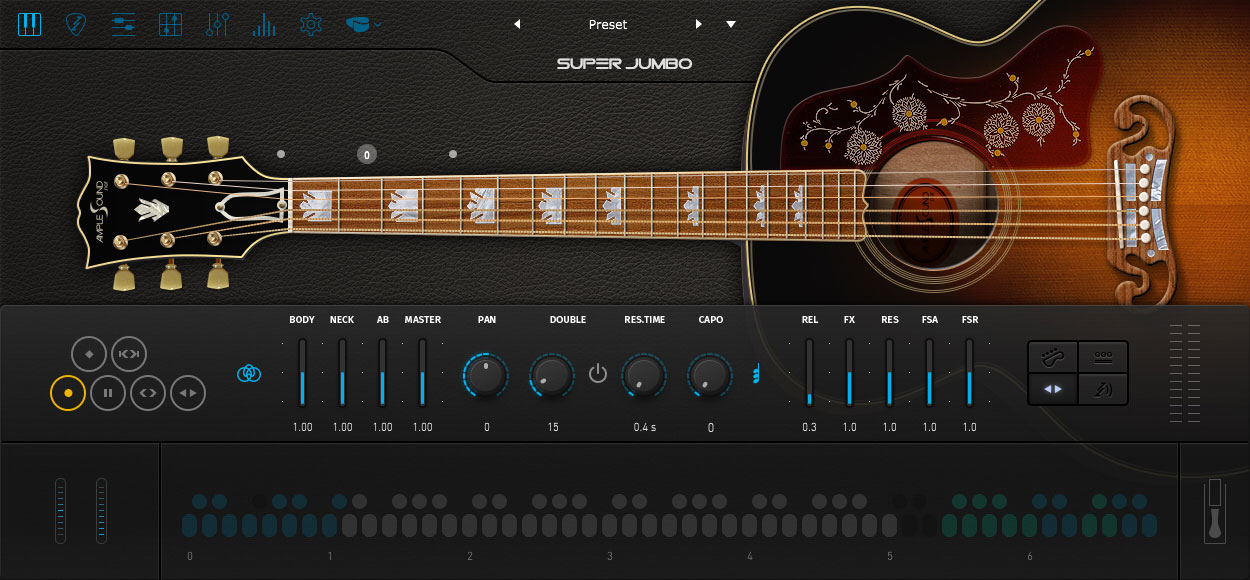This screenshot has width=1250, height=580.
Task: Adjust the RES resonance slider
Action: point(889,372)
